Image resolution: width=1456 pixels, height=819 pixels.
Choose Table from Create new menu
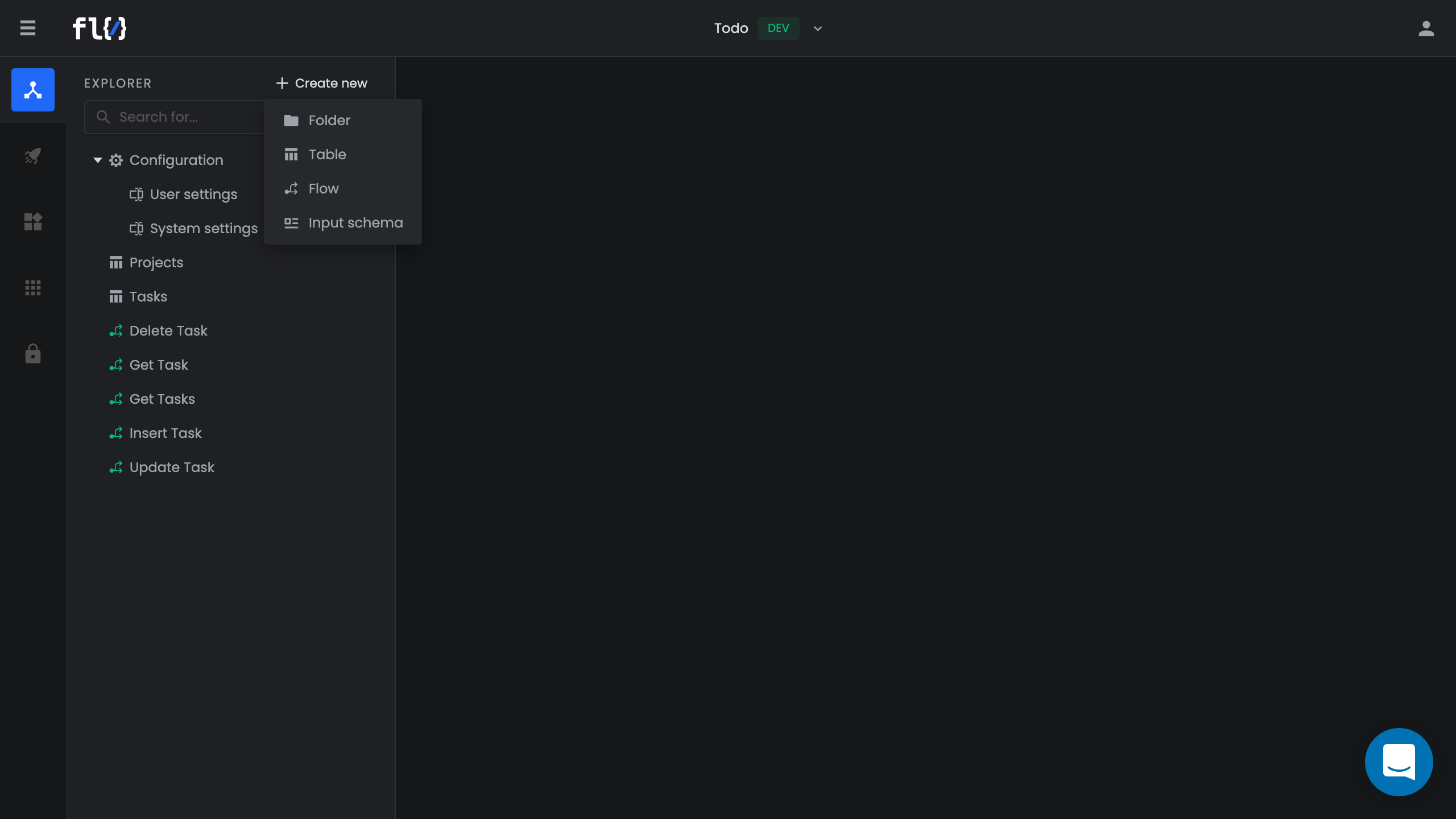[327, 155]
